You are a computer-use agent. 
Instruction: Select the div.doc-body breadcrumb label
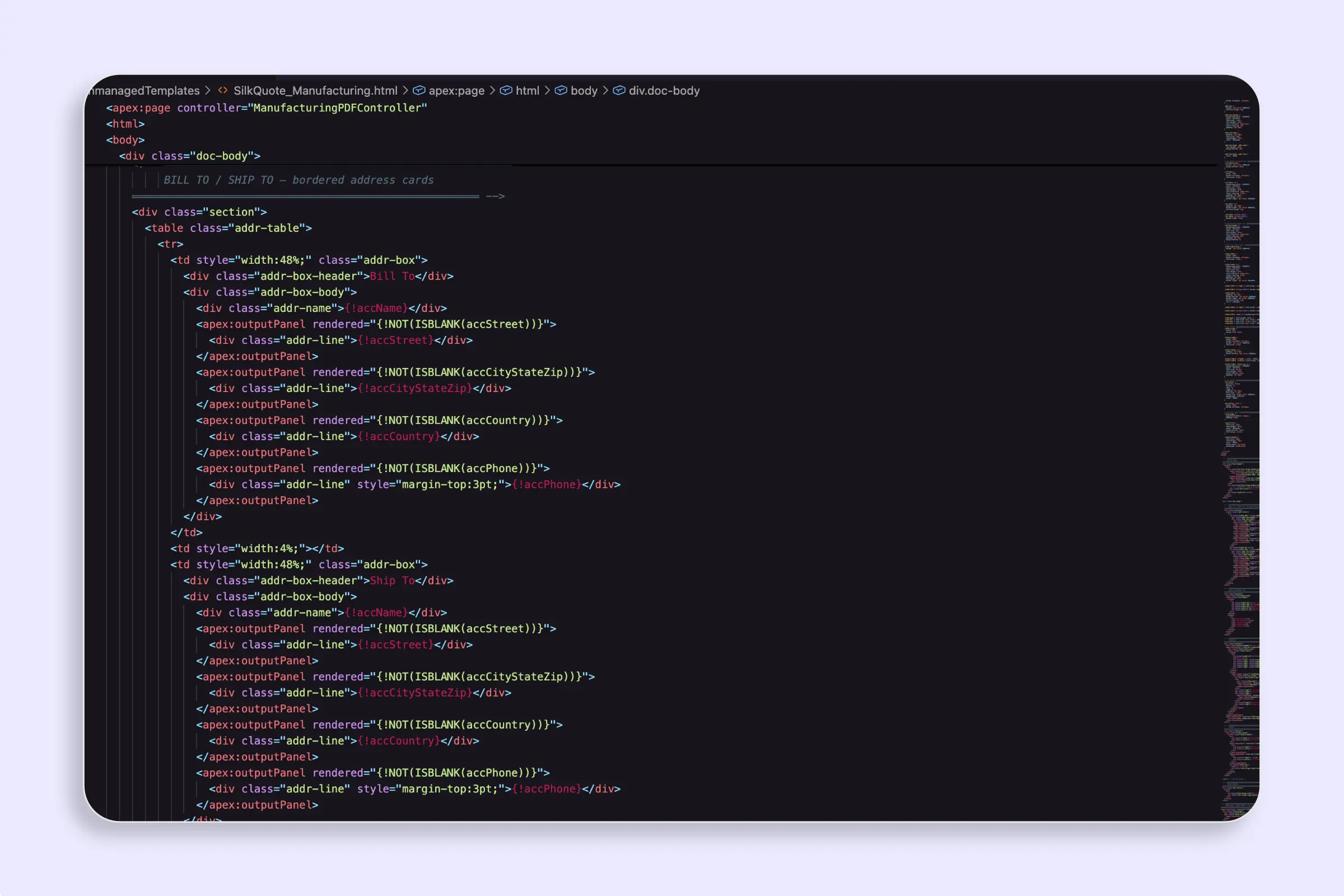point(664,90)
